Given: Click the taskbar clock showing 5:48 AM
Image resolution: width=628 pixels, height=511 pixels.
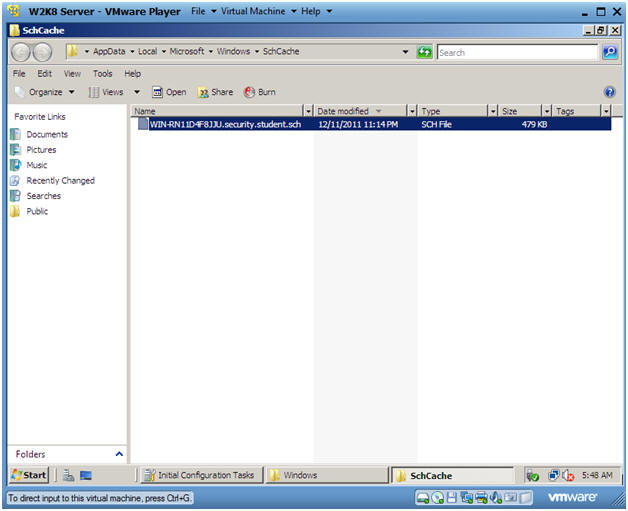Looking at the screenshot, I should tap(597, 475).
